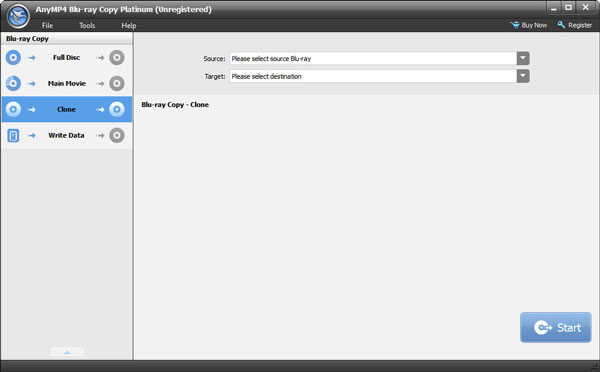Click the gray target disc beside Write Data
This screenshot has height=372, width=600.
117,135
